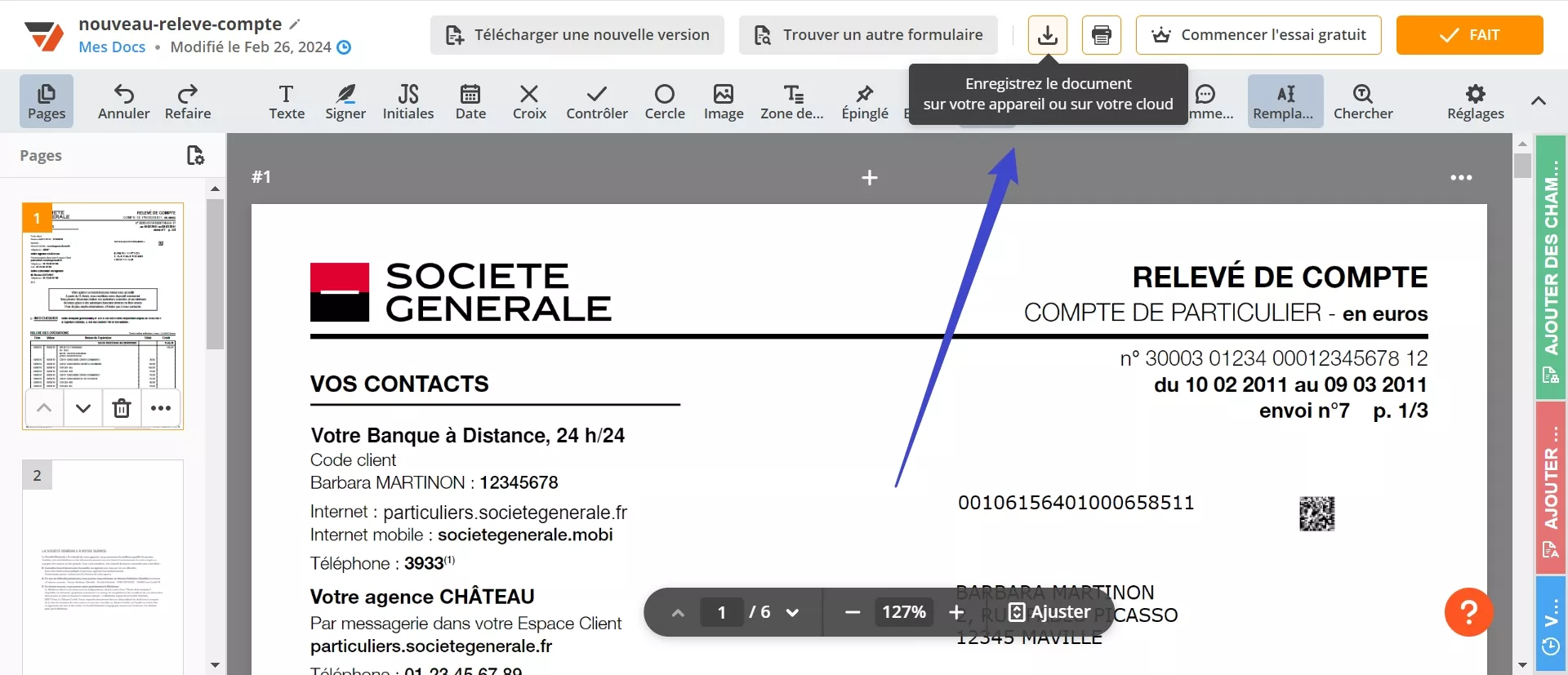1568x675 pixels.
Task: Zoom out with minus button
Action: tap(852, 612)
